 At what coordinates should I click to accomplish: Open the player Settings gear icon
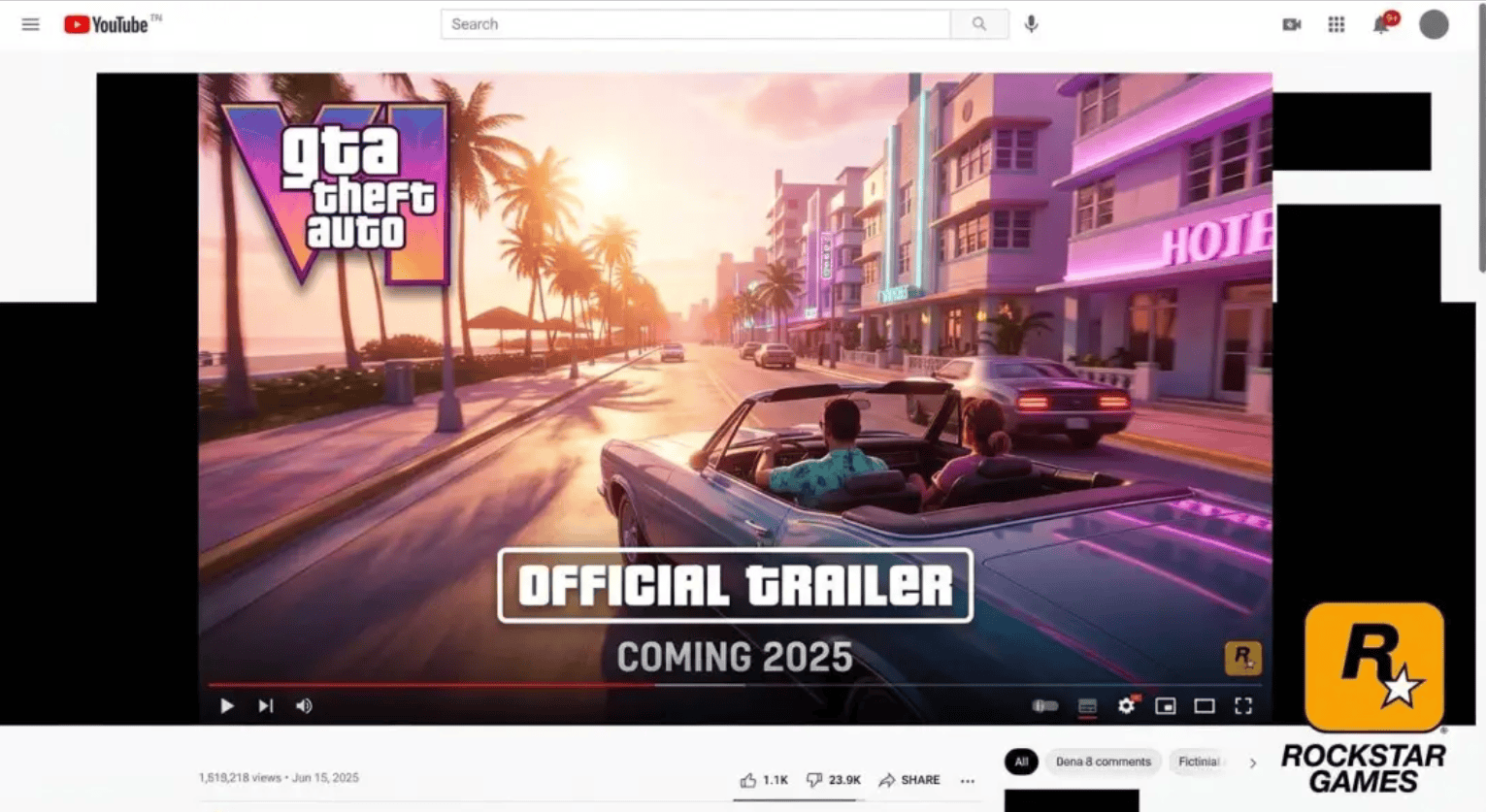[x=1126, y=706]
